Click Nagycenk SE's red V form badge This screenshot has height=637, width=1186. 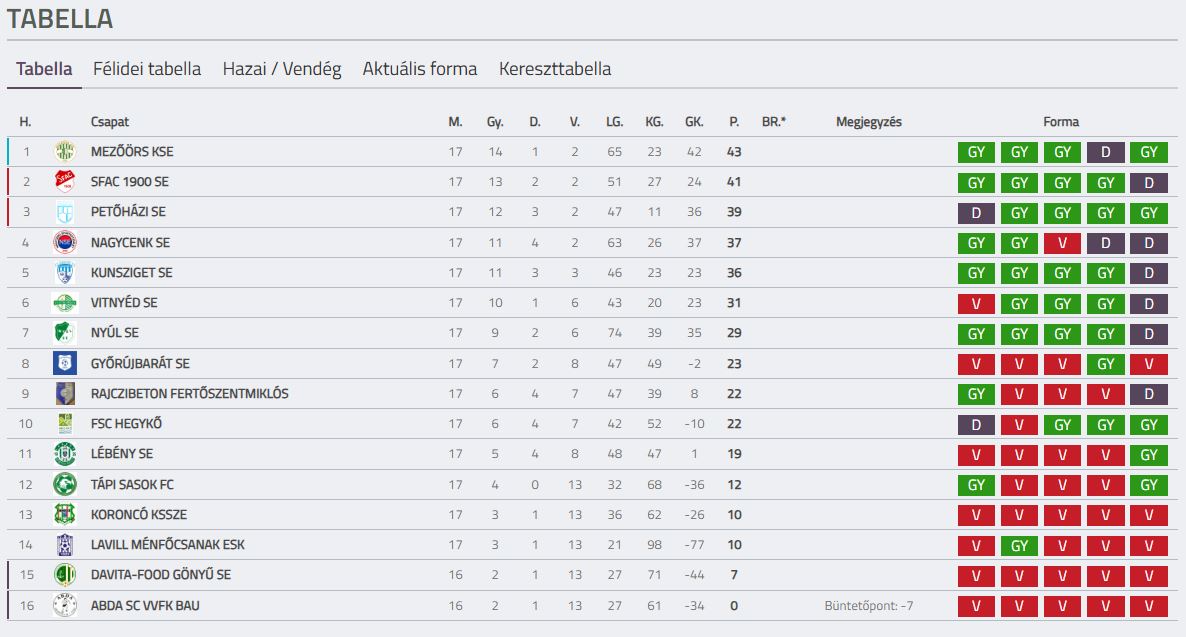tap(1063, 243)
